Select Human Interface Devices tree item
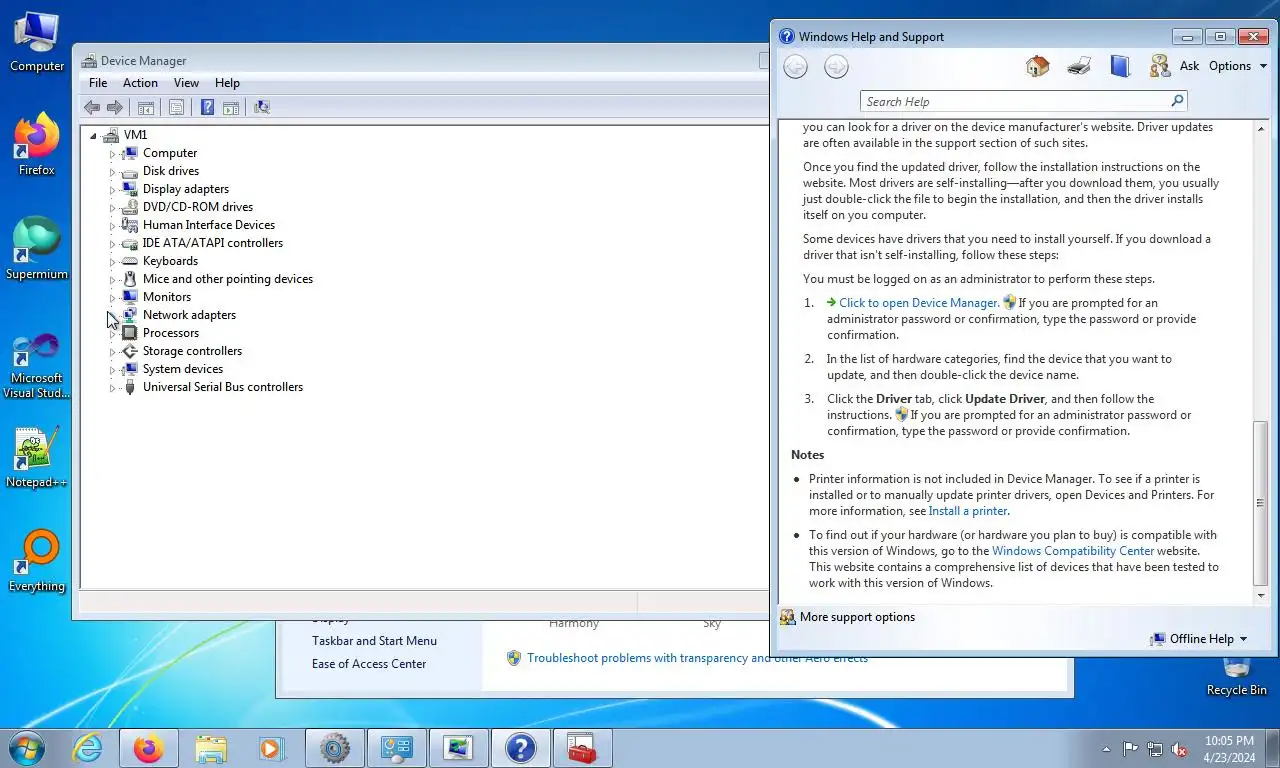The width and height of the screenshot is (1280, 768). [209, 225]
